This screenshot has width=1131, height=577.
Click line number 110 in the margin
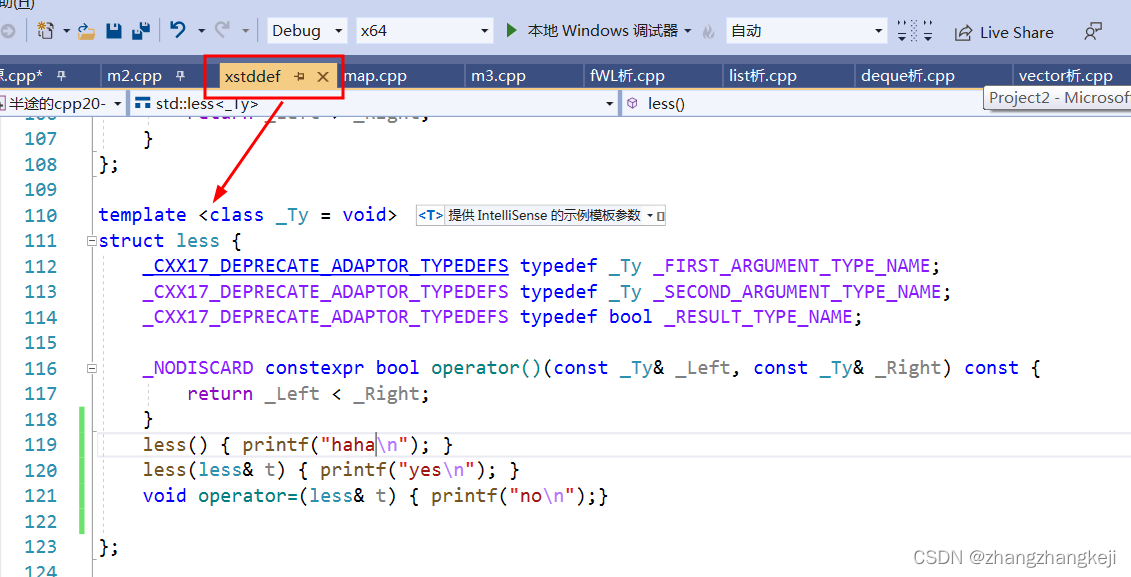[x=40, y=215]
